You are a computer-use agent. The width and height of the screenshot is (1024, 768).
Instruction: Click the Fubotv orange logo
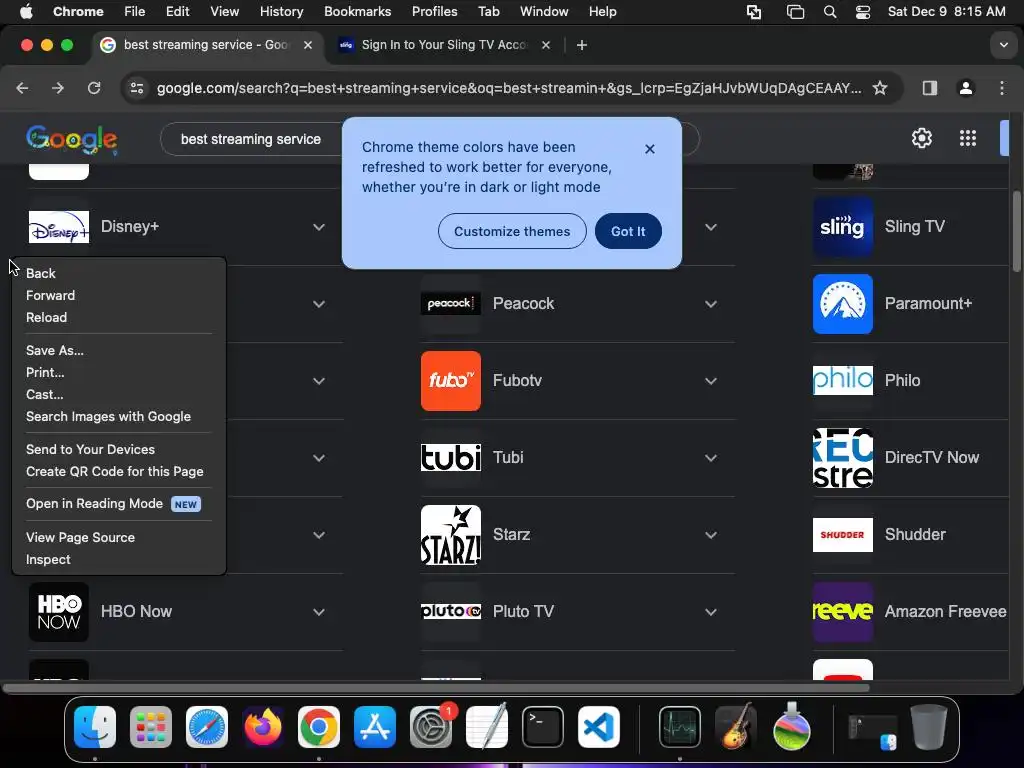451,381
